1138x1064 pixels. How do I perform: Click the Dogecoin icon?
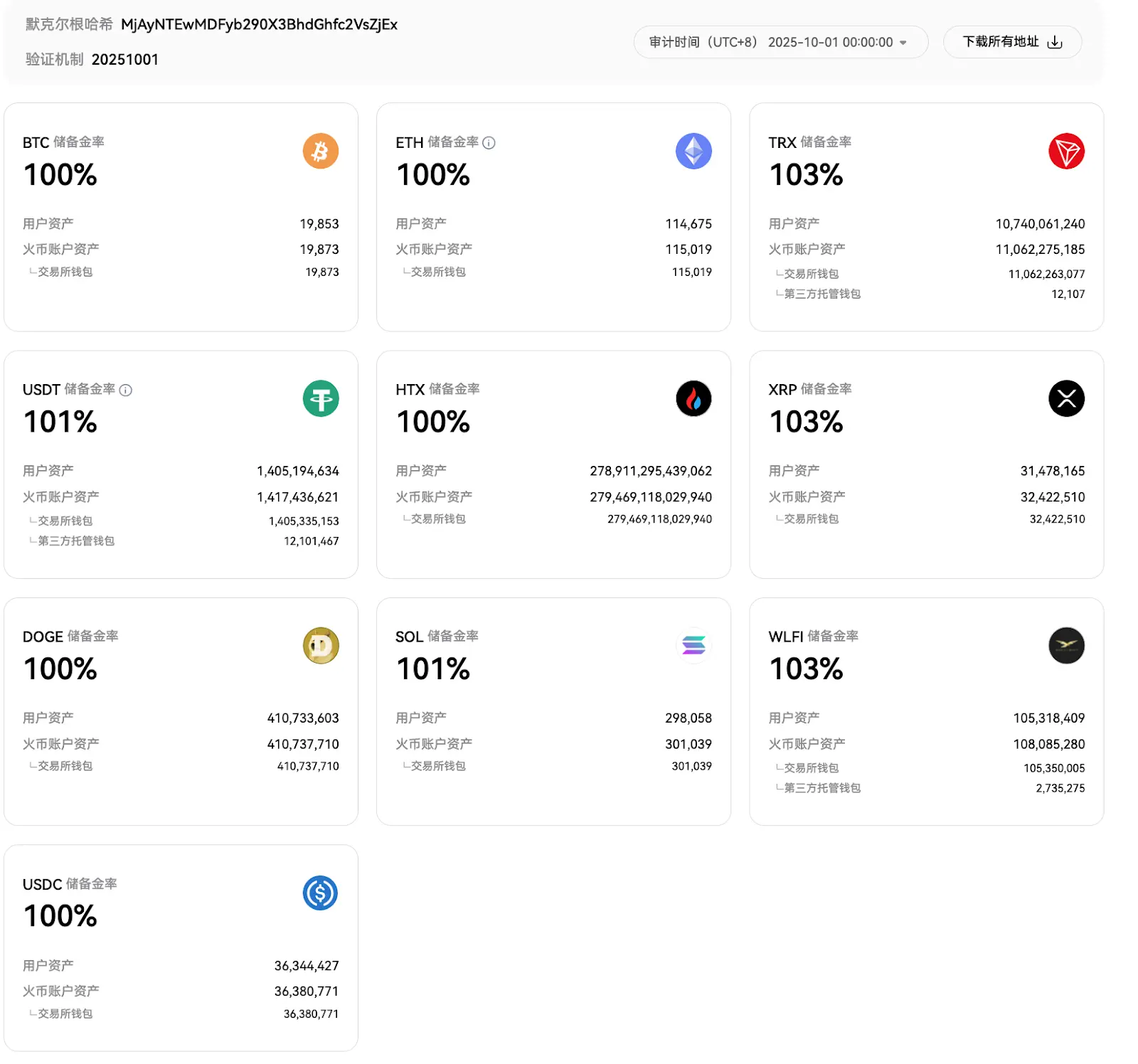tap(320, 646)
